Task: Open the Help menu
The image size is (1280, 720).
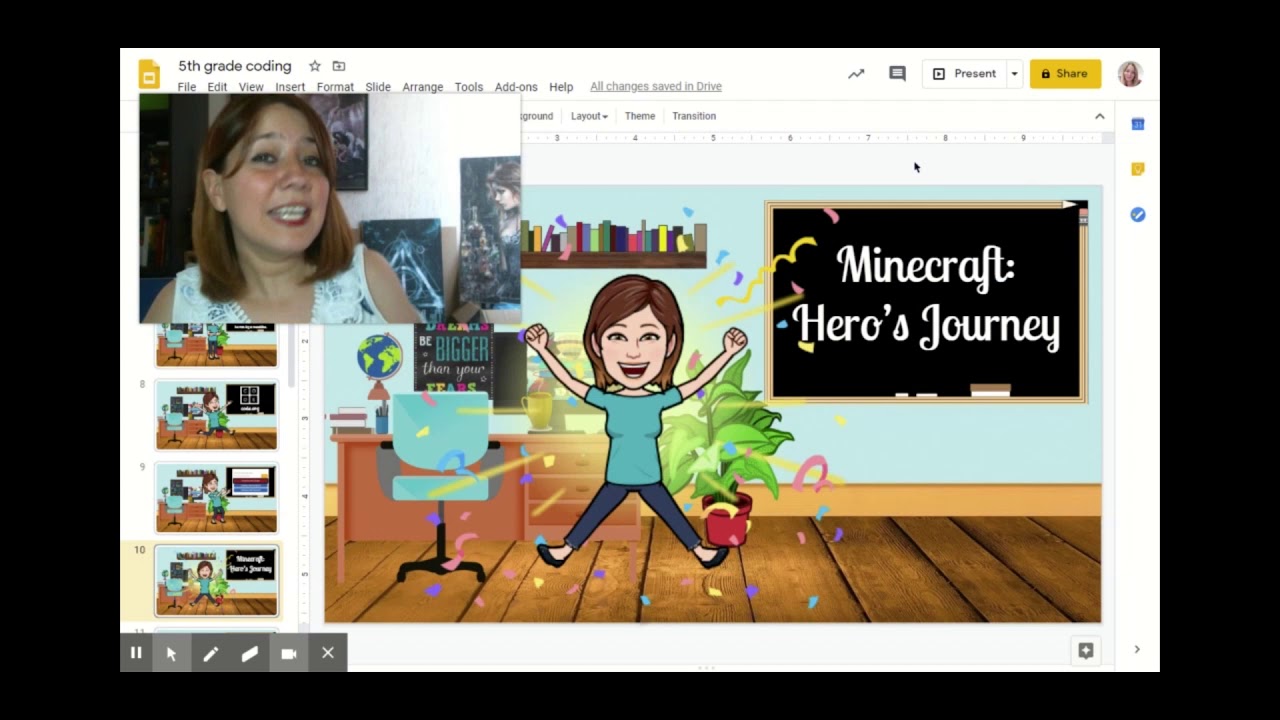Action: [x=561, y=87]
